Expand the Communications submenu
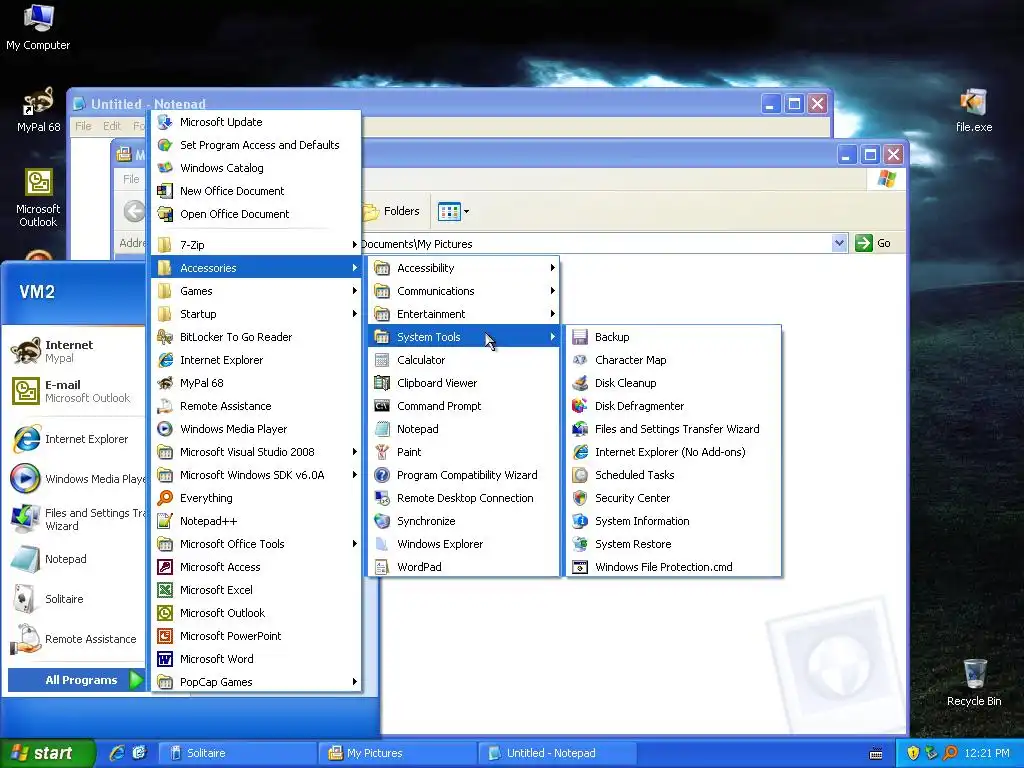This screenshot has height=768, width=1024. click(x=464, y=291)
